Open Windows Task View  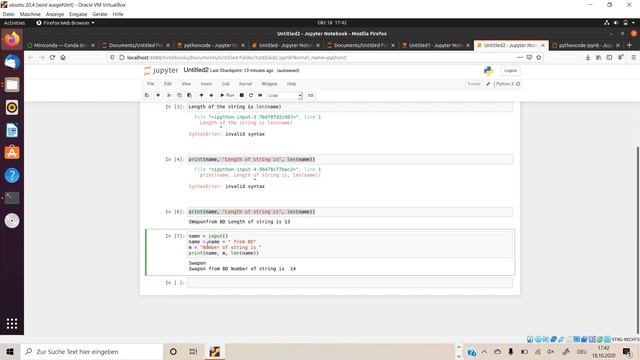(x=193, y=351)
